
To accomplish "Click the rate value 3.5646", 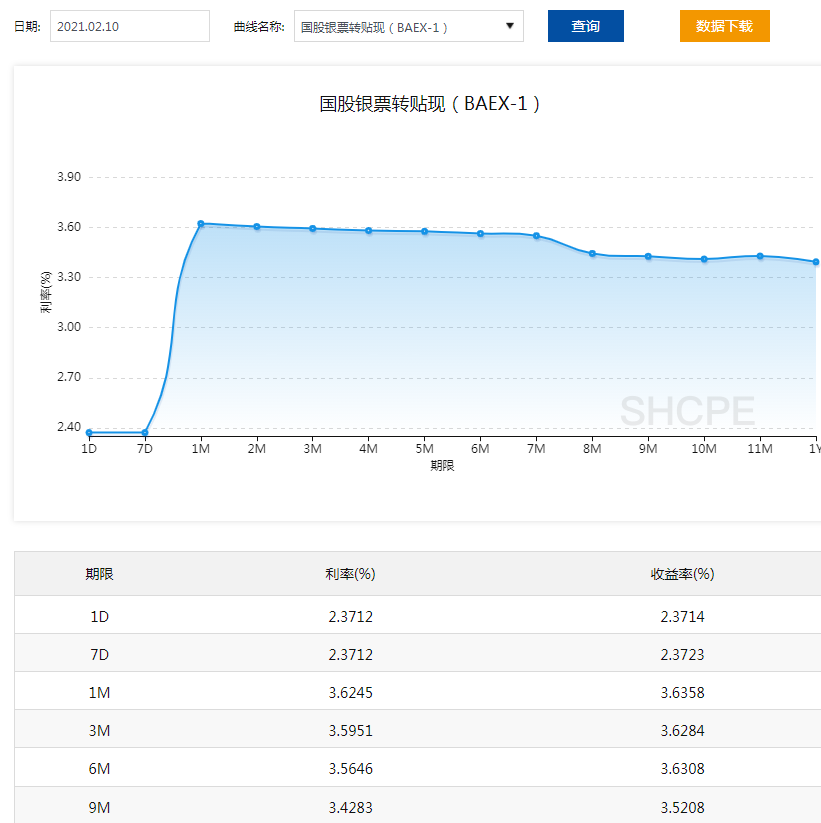I will [x=351, y=769].
